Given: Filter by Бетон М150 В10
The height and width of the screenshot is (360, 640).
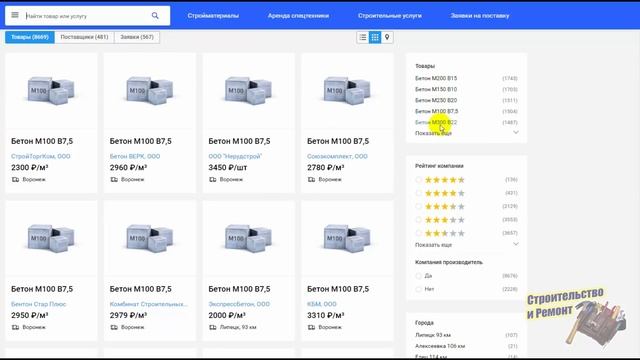Looking at the screenshot, I should pos(436,89).
